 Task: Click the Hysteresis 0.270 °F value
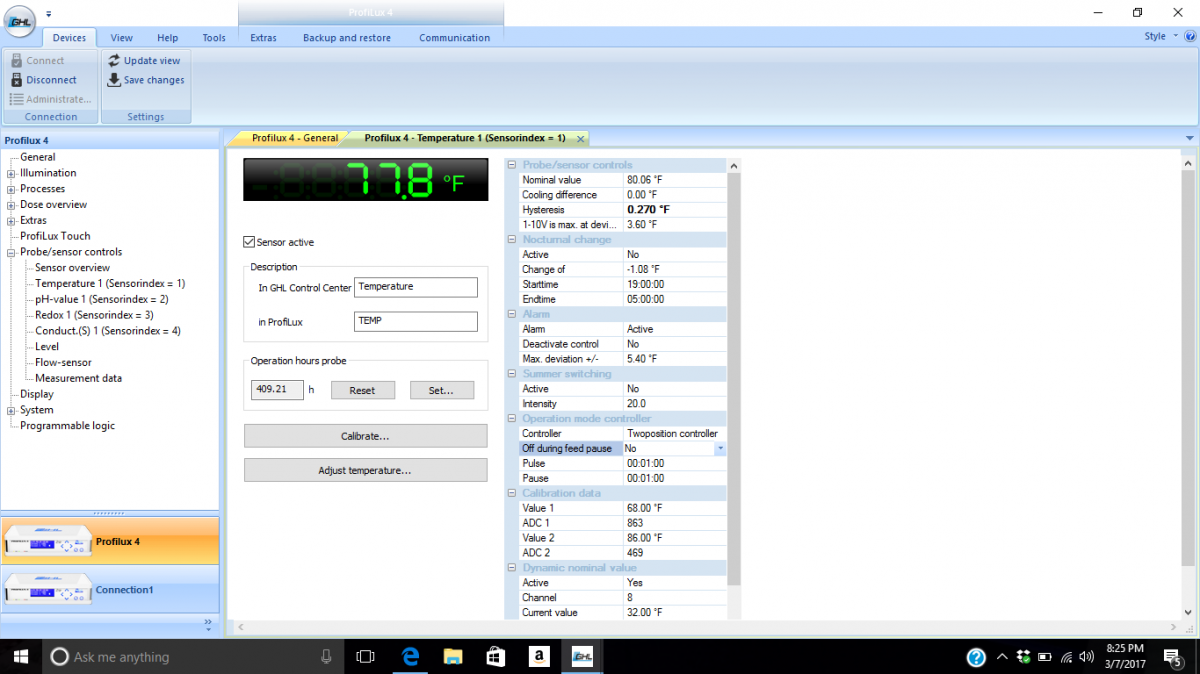coord(675,210)
